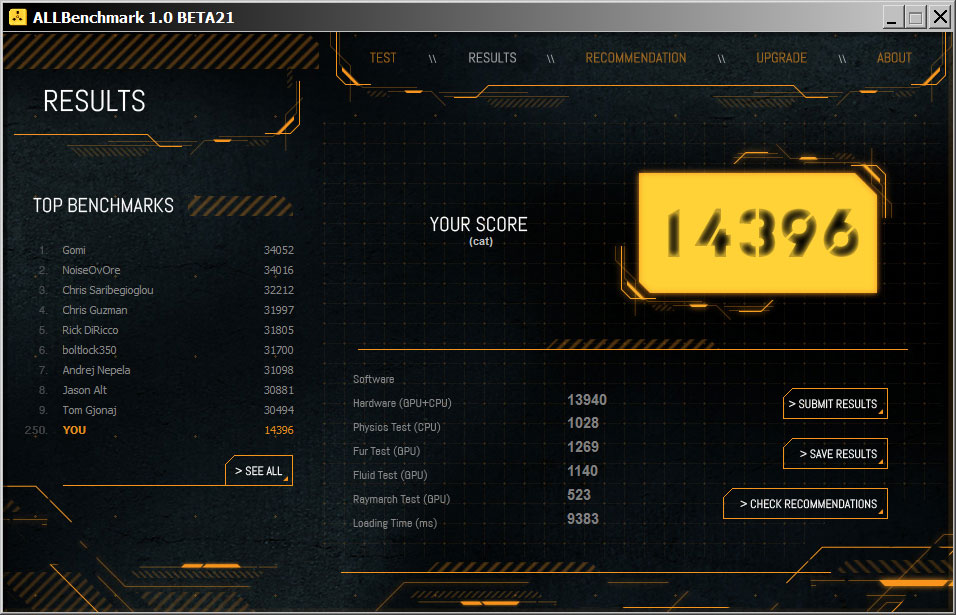Screen dimensions: 956x615
Task: Open the TEST tab
Action: [383, 58]
